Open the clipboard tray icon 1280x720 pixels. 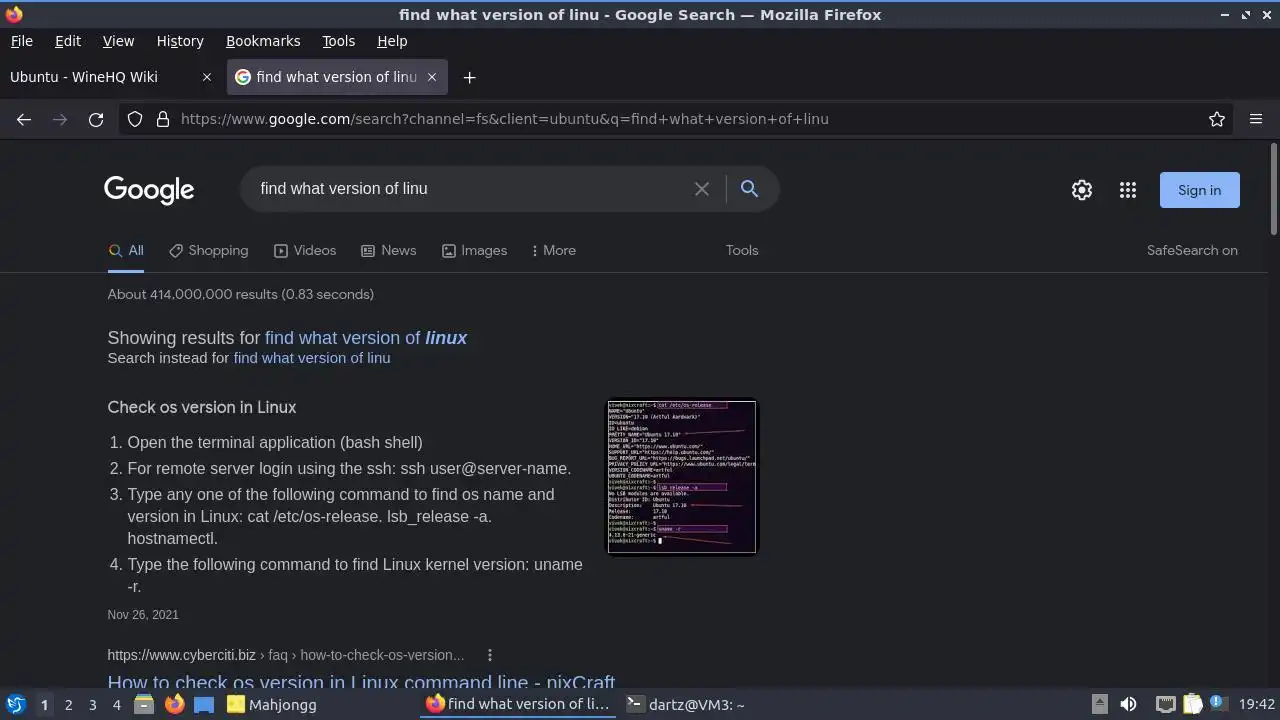click(1191, 704)
